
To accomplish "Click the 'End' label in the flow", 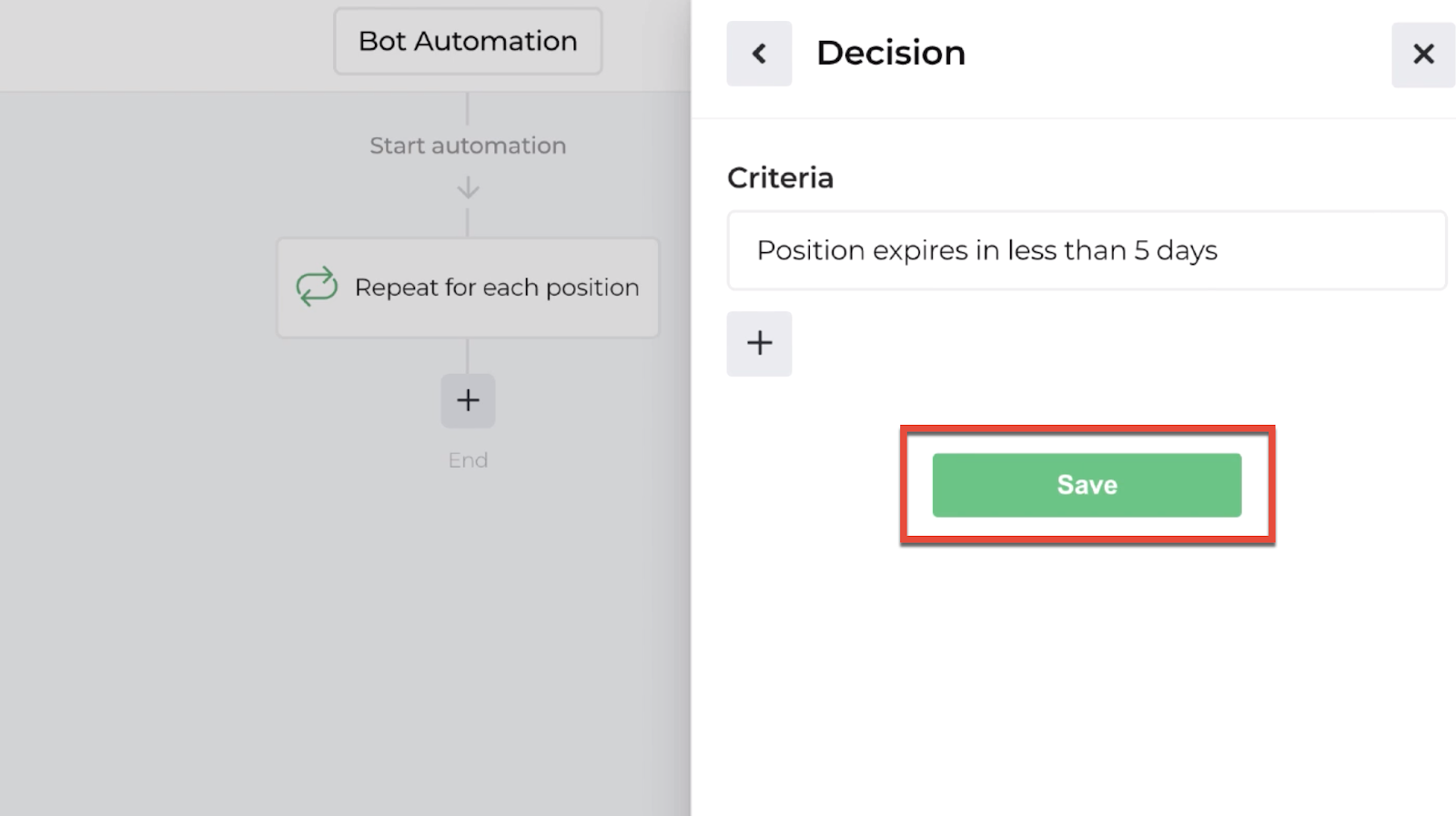I will click(x=468, y=460).
